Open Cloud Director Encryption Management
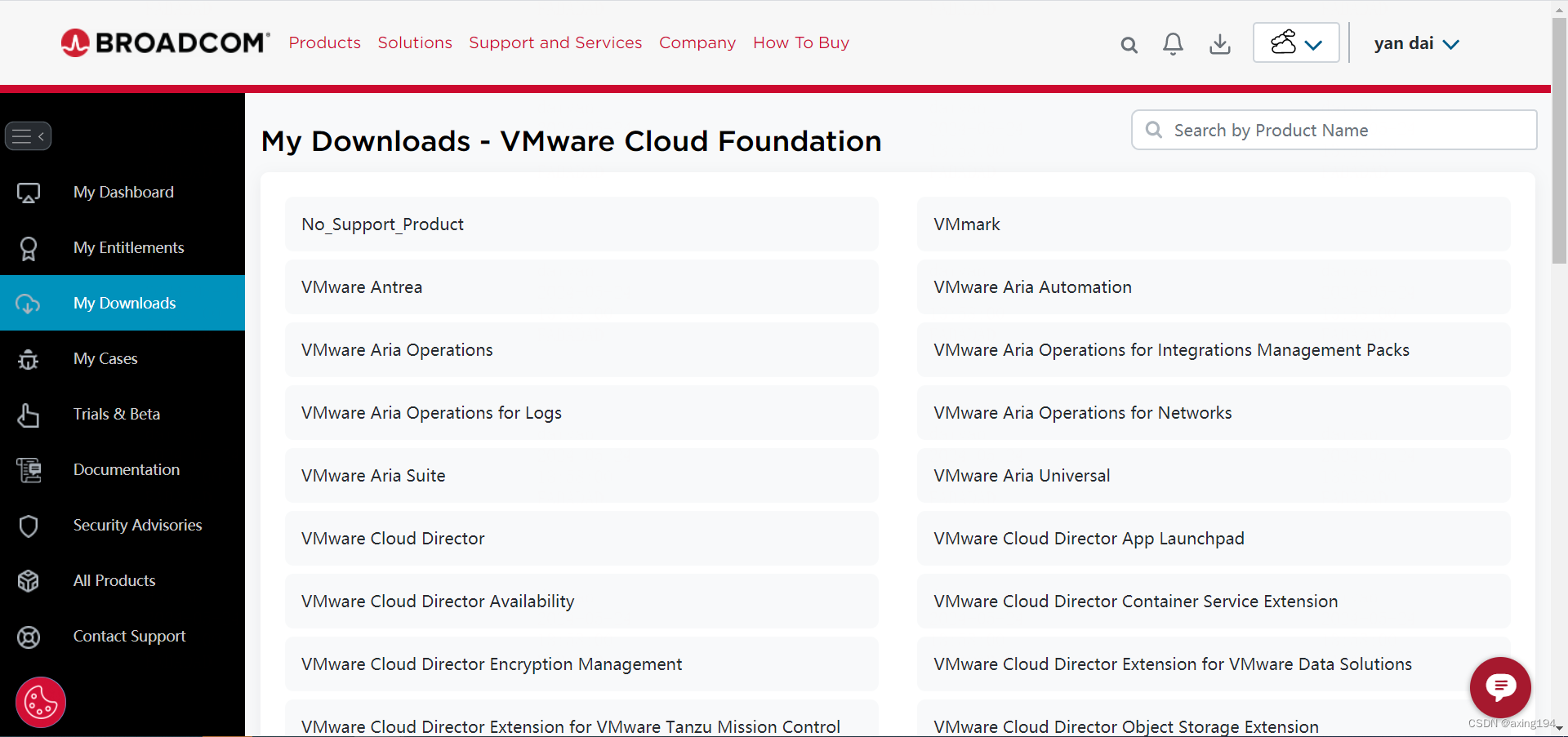The image size is (1568, 737). pyautogui.click(x=581, y=664)
